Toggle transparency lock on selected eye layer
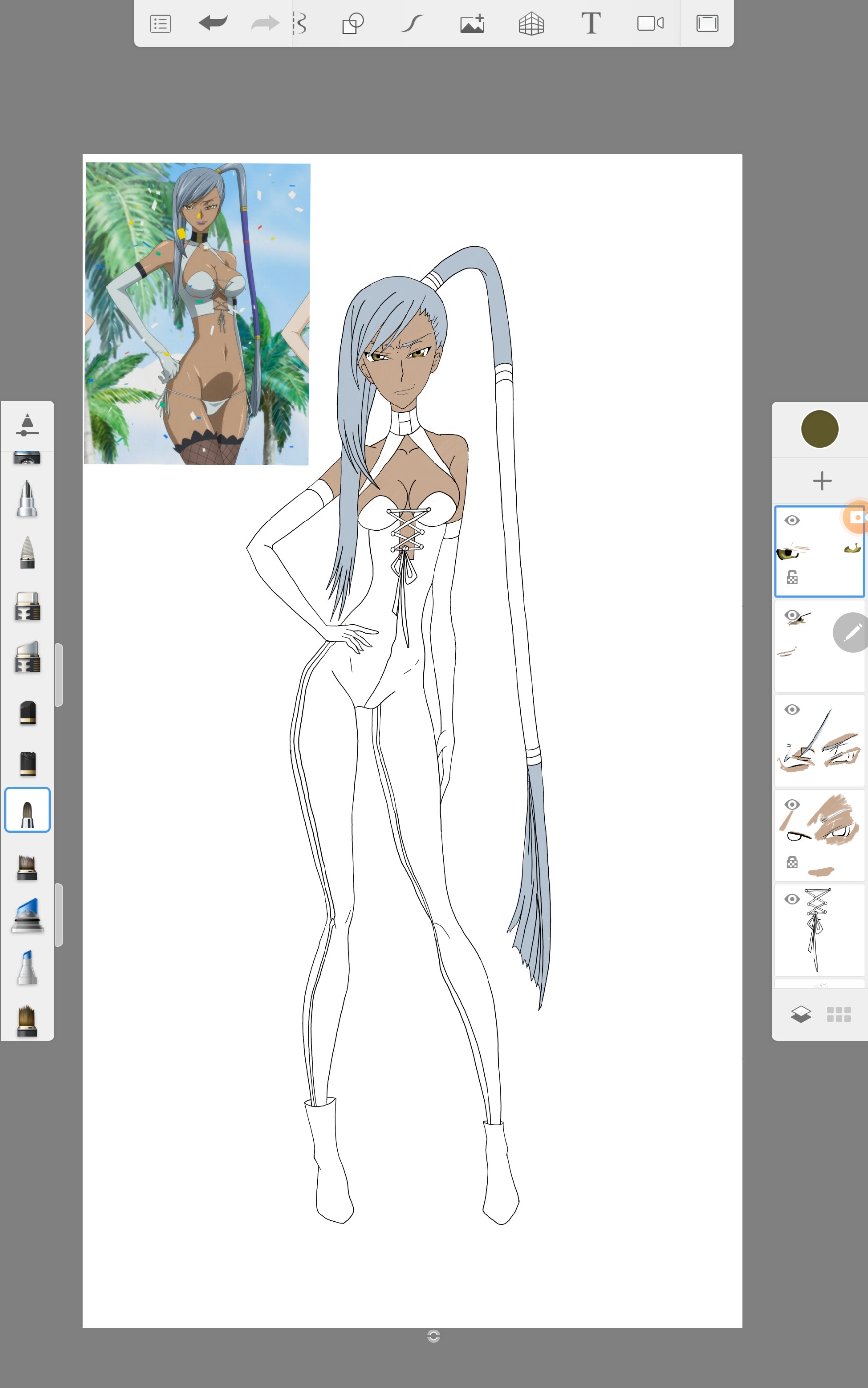This screenshot has width=868, height=1388. coord(792,577)
